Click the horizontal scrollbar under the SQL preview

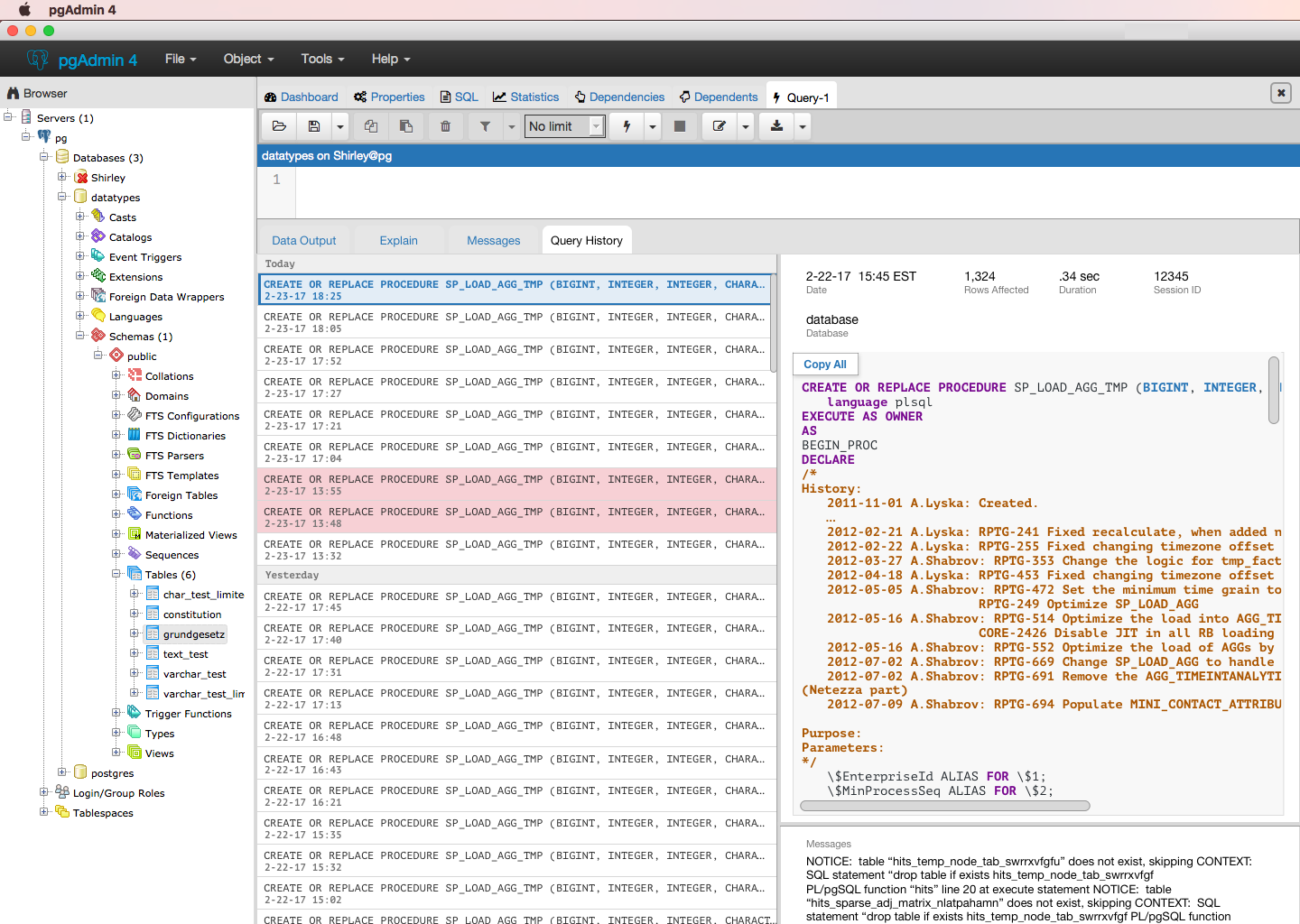point(945,806)
